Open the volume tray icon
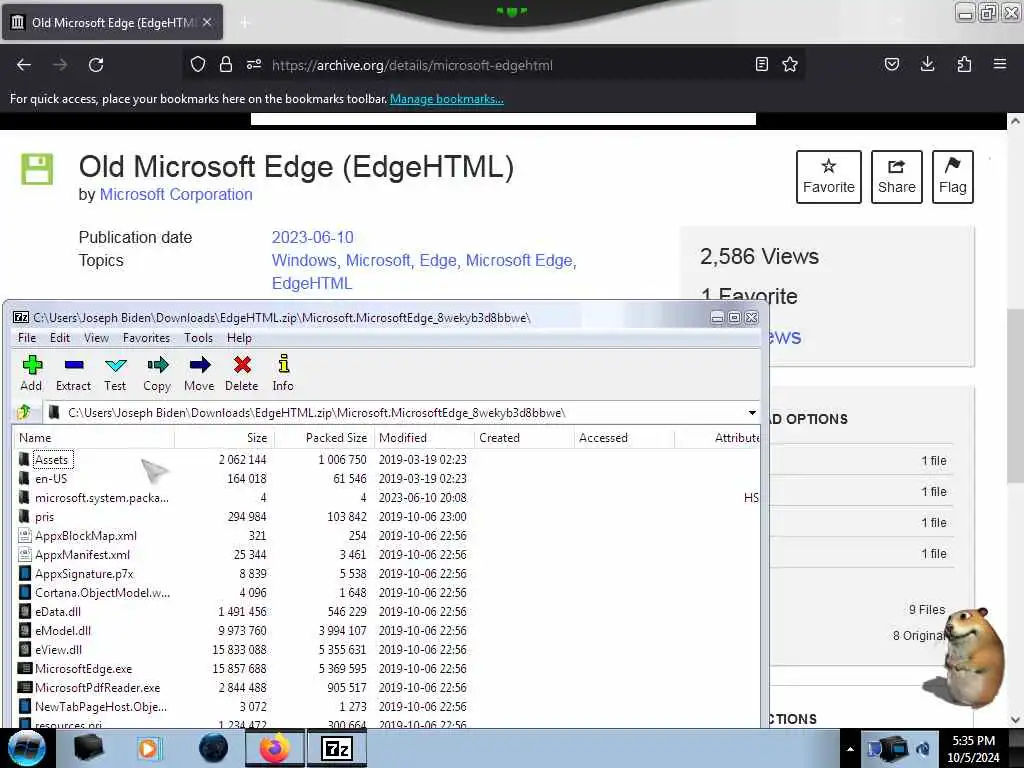This screenshot has width=1024, height=768. 923,749
